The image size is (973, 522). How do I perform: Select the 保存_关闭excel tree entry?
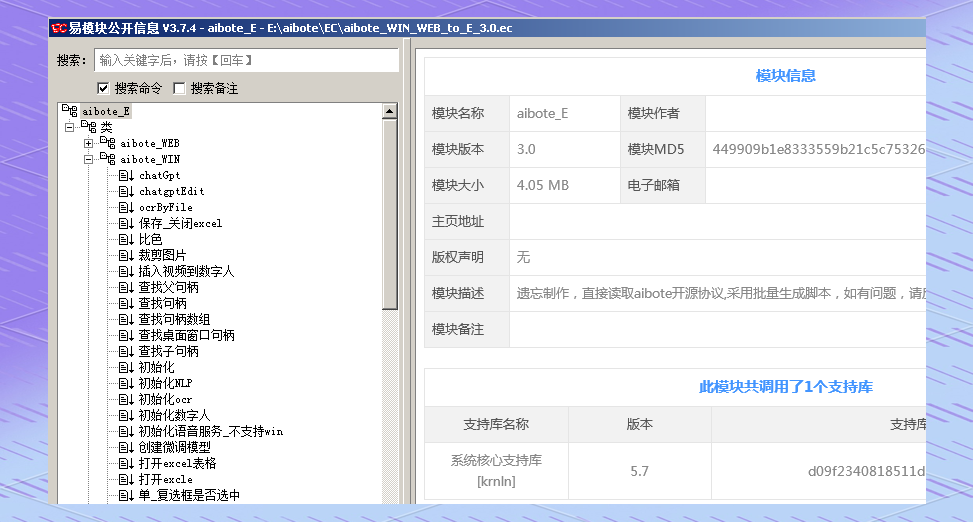coord(180,223)
